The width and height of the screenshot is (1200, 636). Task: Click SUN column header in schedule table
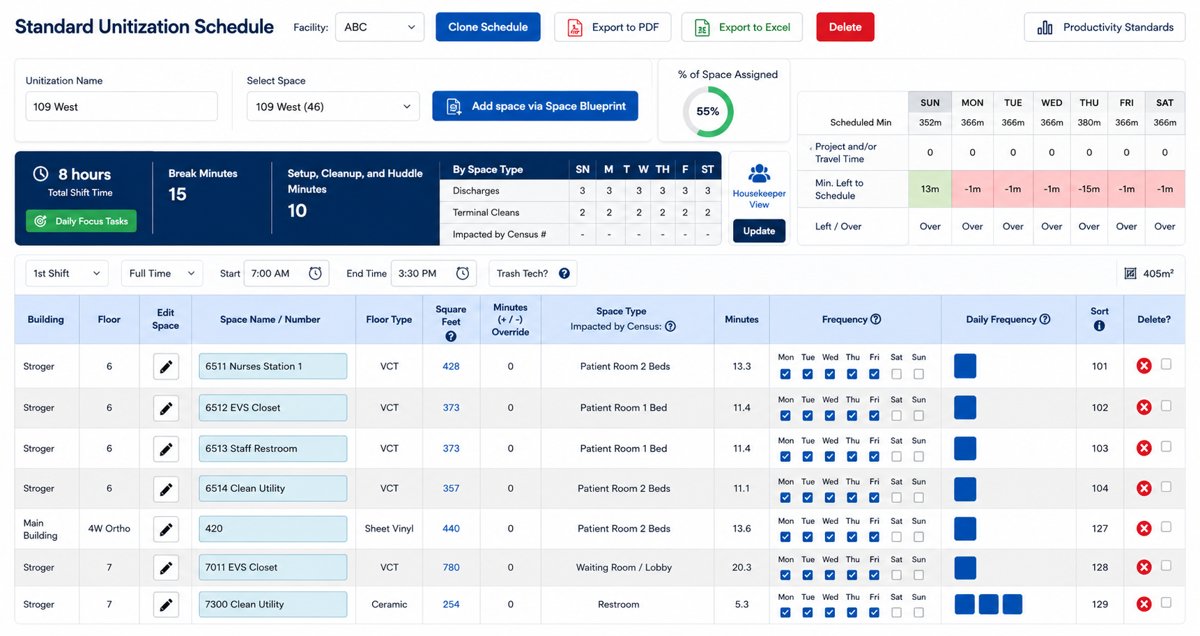click(930, 102)
